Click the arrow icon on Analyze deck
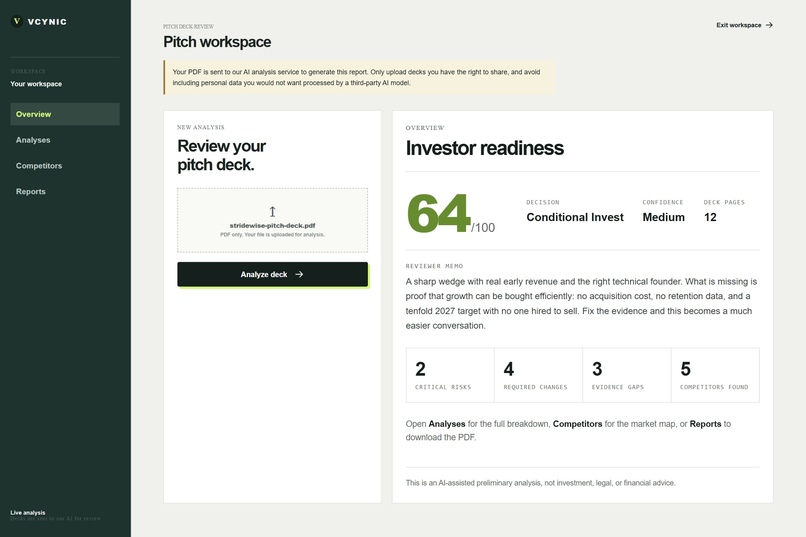The image size is (806, 537). 299,274
